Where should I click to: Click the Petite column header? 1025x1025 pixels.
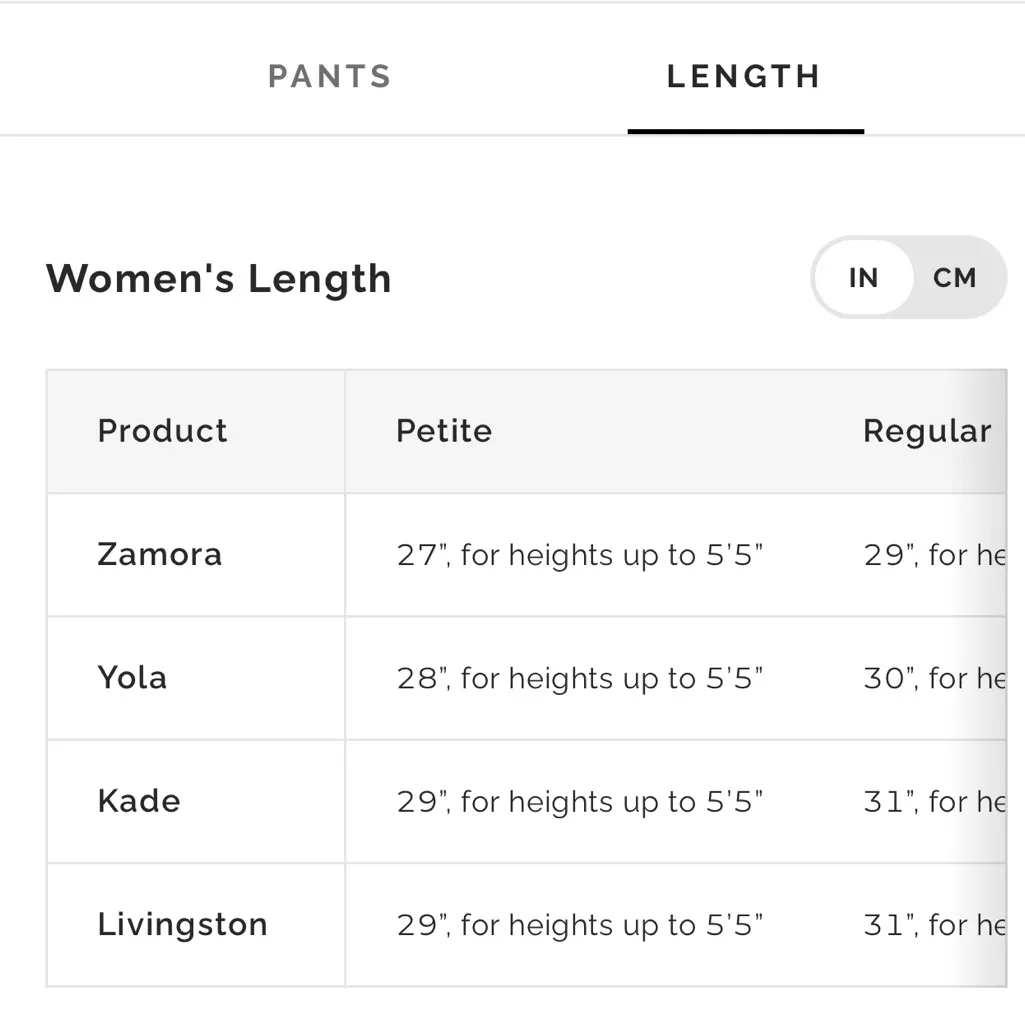pos(444,431)
